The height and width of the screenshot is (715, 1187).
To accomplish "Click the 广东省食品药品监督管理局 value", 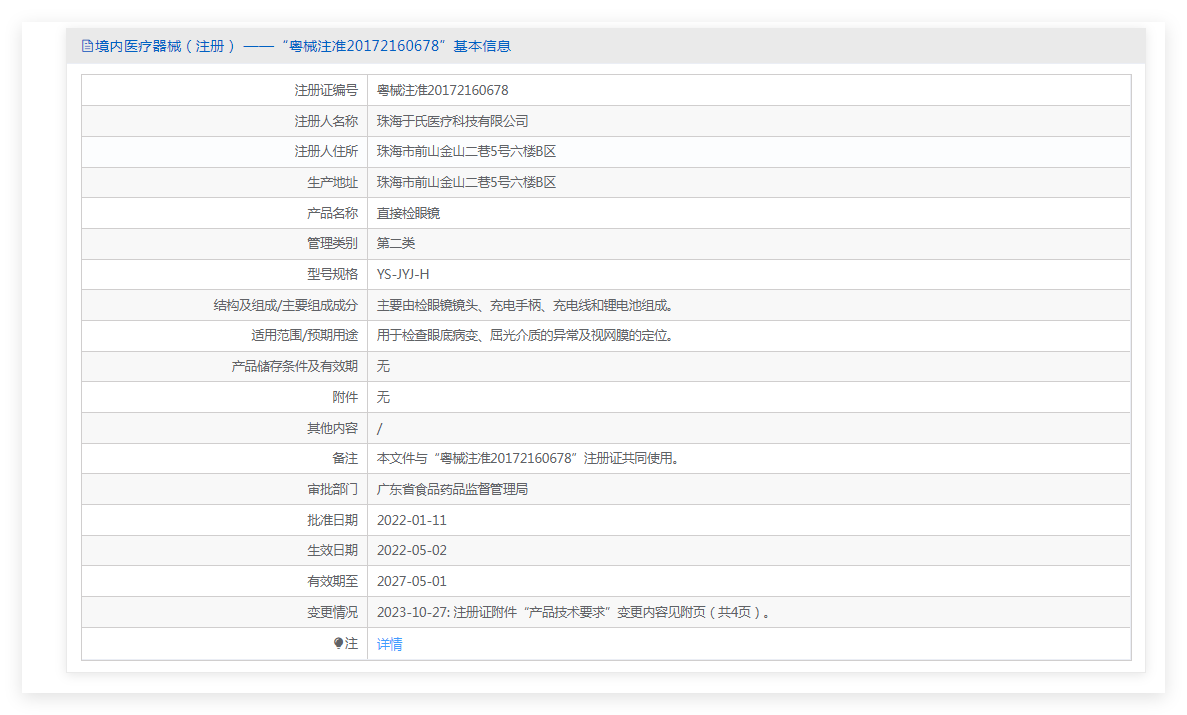I will click(x=453, y=489).
